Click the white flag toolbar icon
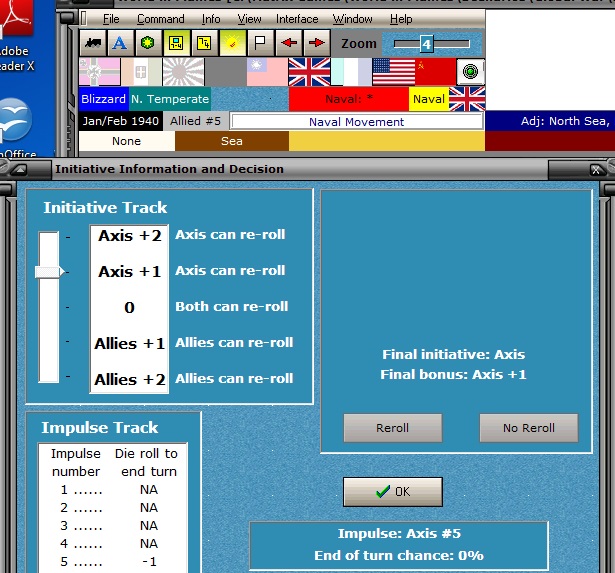This screenshot has width=615, height=573. [x=260, y=43]
